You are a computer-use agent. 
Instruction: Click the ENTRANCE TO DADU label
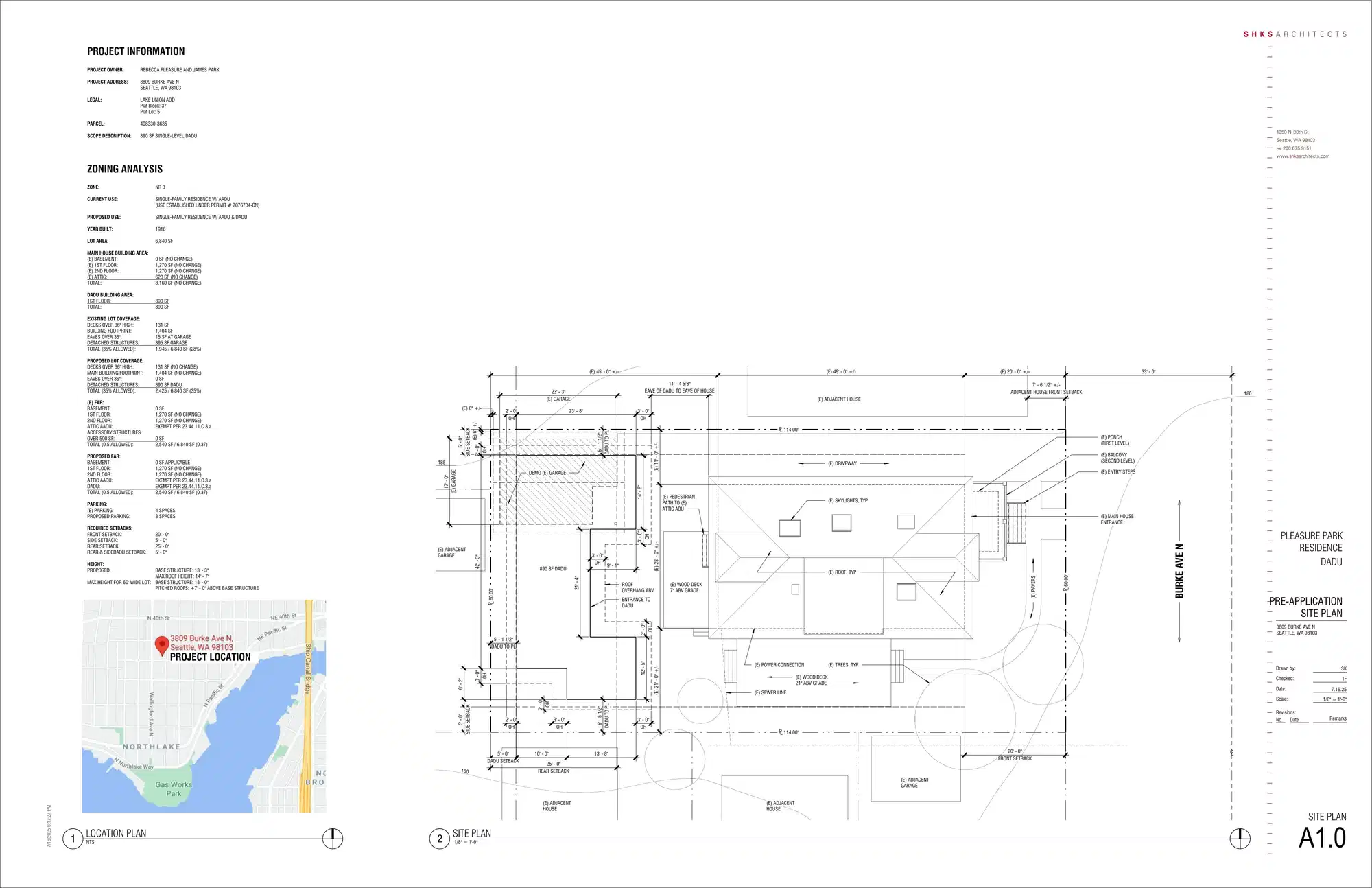pyautogui.click(x=636, y=603)
